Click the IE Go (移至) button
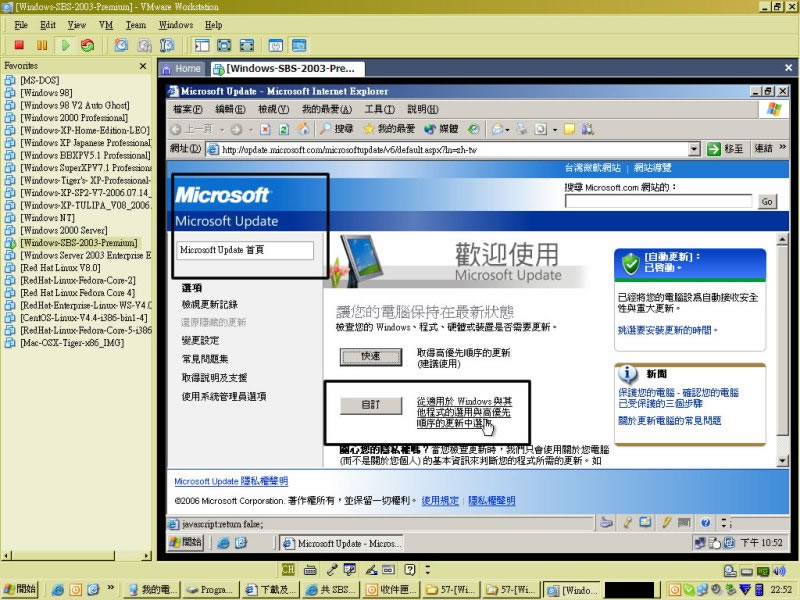The width and height of the screenshot is (800, 600). (x=724, y=149)
